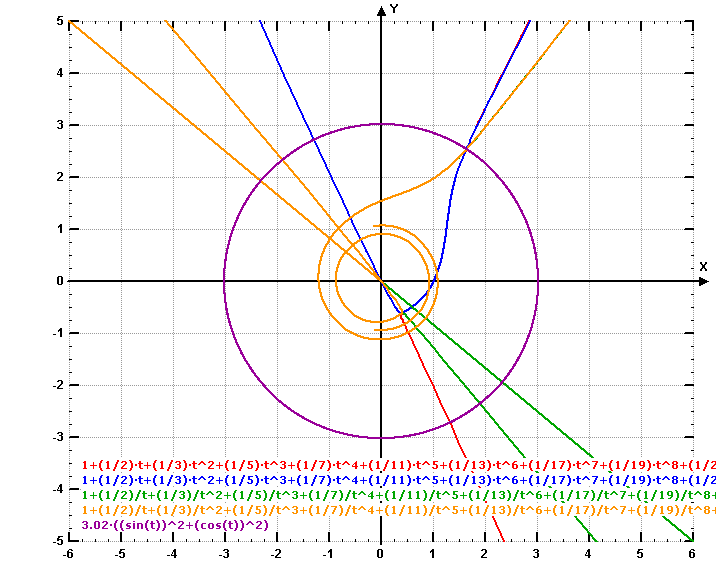Click the Y axis label
716x565 pixels.
tap(394, 9)
